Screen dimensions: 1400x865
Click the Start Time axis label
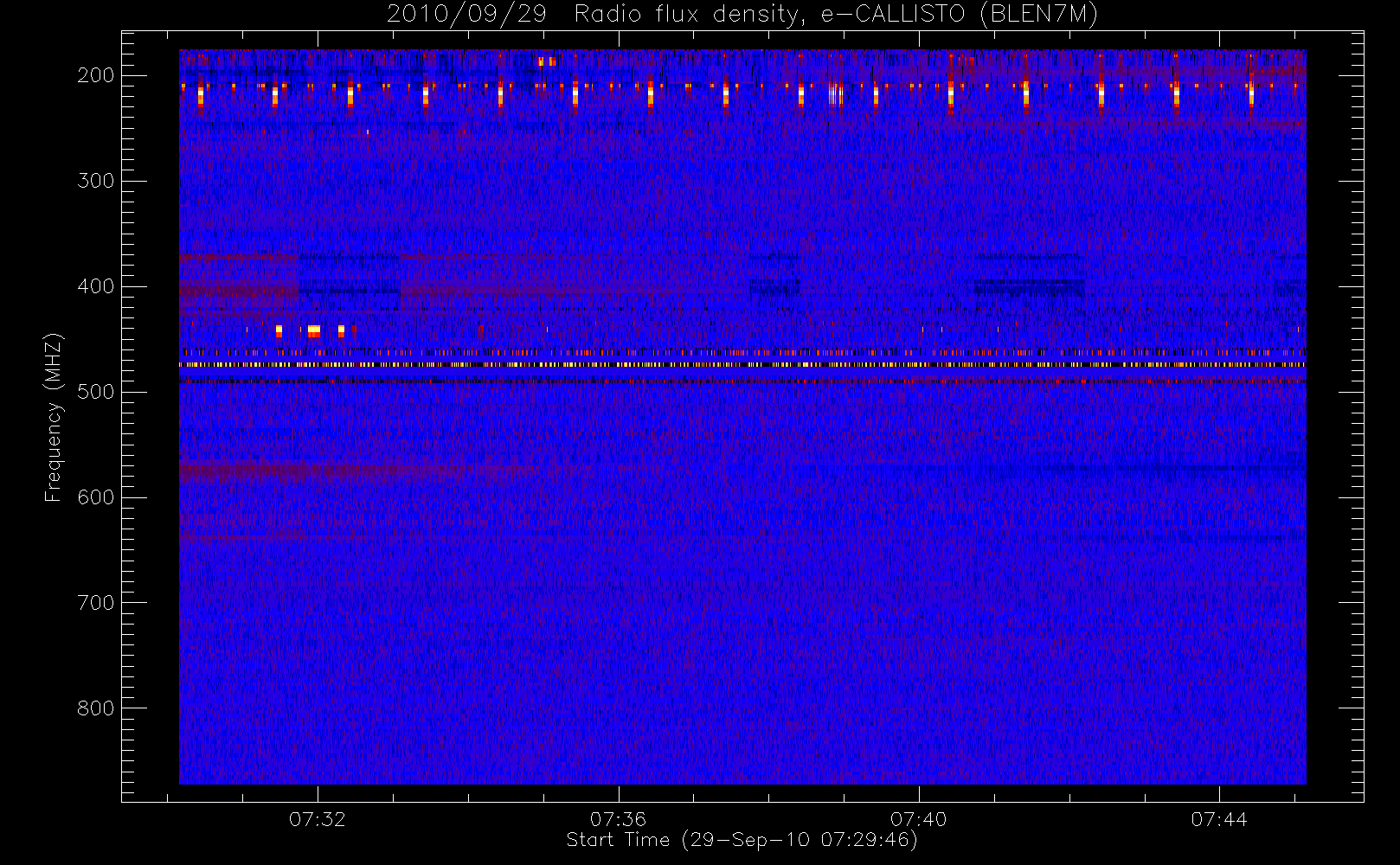[742, 840]
